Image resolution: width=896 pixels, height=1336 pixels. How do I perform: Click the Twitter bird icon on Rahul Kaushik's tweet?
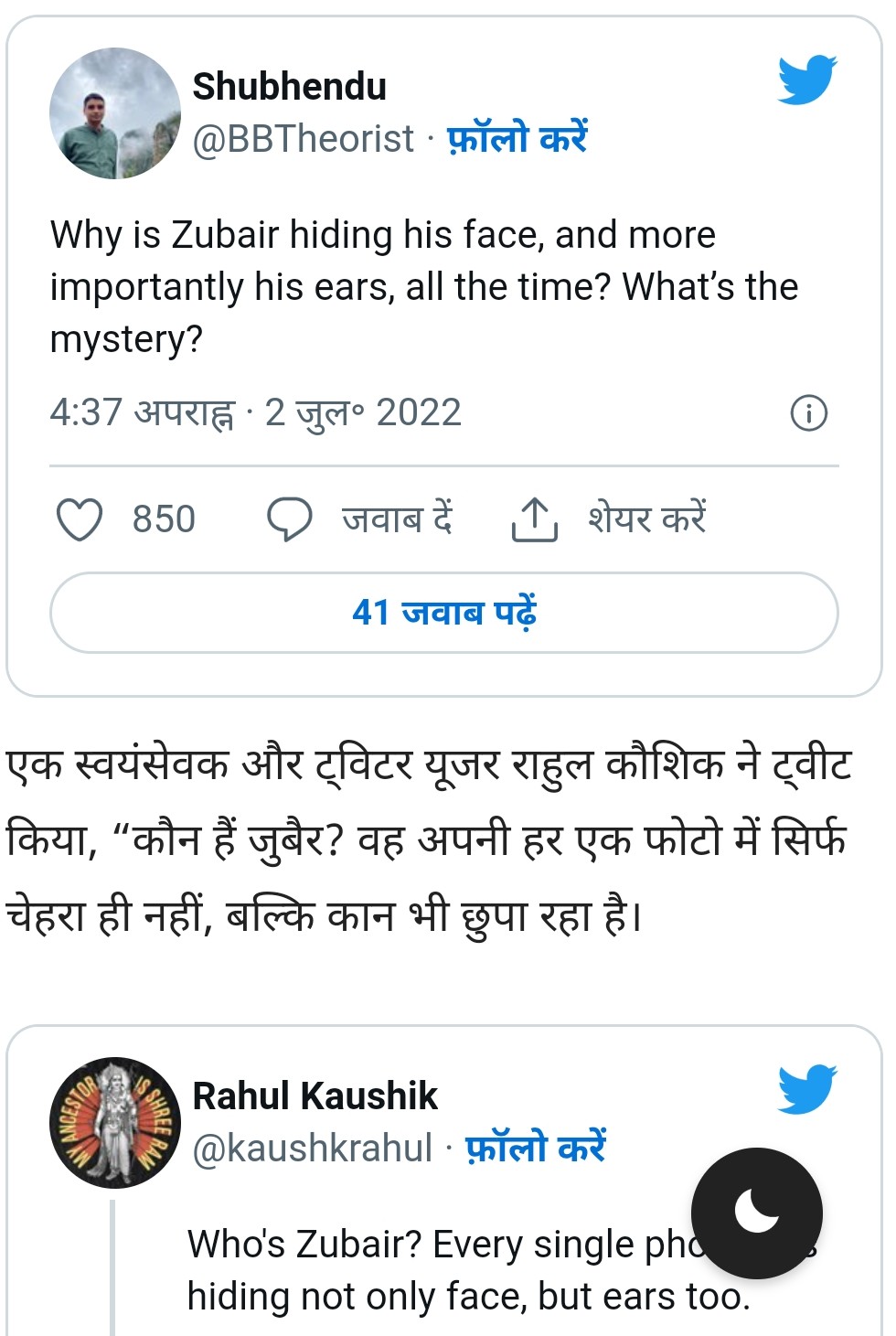click(807, 1088)
